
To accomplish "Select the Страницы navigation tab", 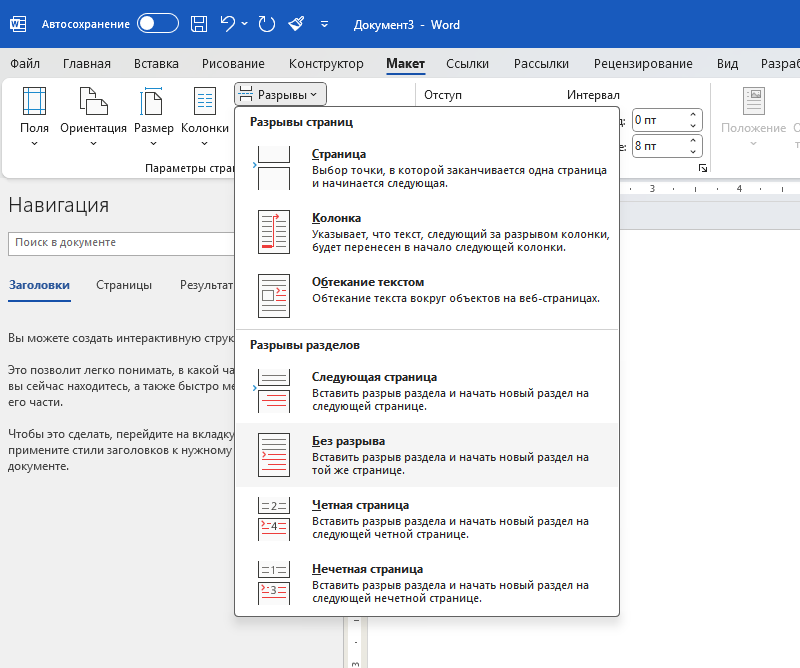I will click(x=124, y=285).
